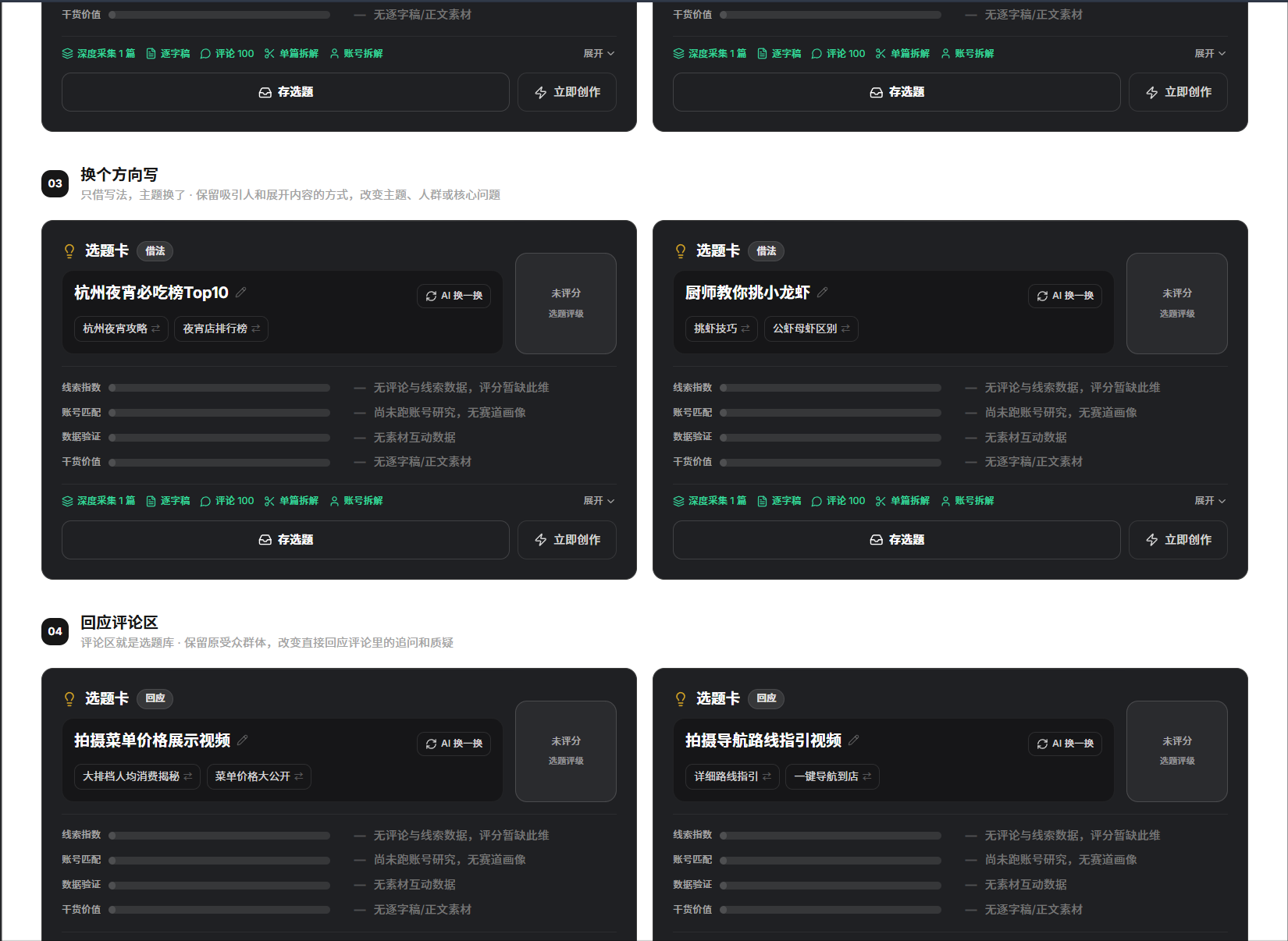Click 借法 badge on 厨师教你挑小龙虾 card
This screenshot has height=941, width=1288.
point(767,251)
